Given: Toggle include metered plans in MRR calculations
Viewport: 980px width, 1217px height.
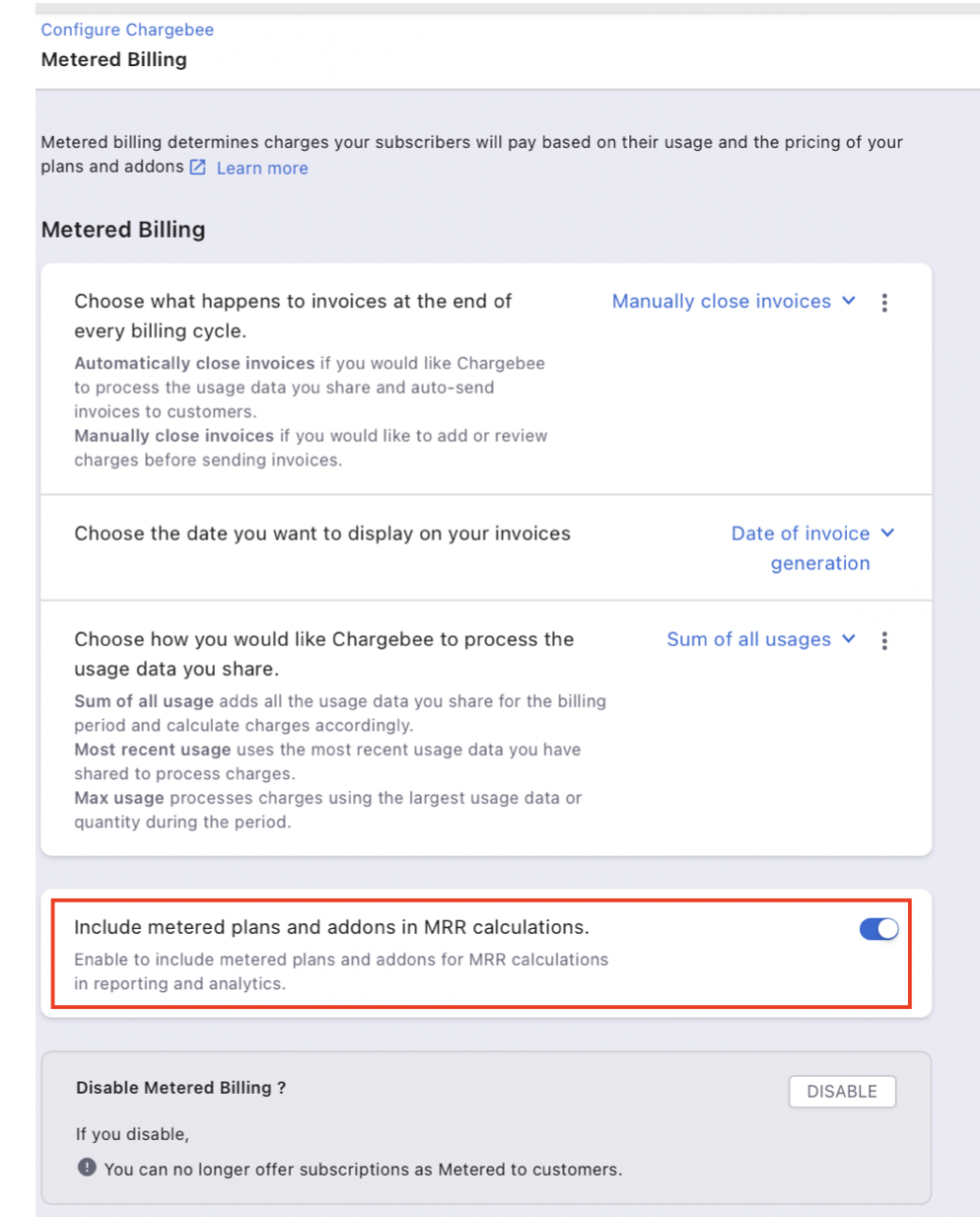Looking at the screenshot, I should point(878,929).
